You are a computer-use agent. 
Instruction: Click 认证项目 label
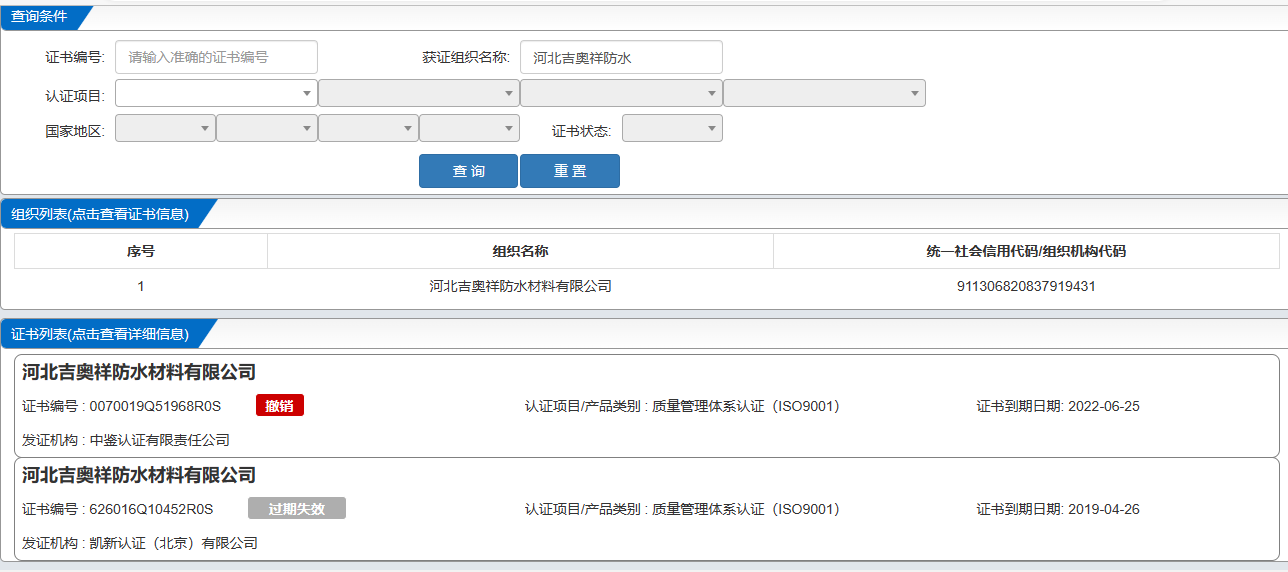pyautogui.click(x=75, y=95)
